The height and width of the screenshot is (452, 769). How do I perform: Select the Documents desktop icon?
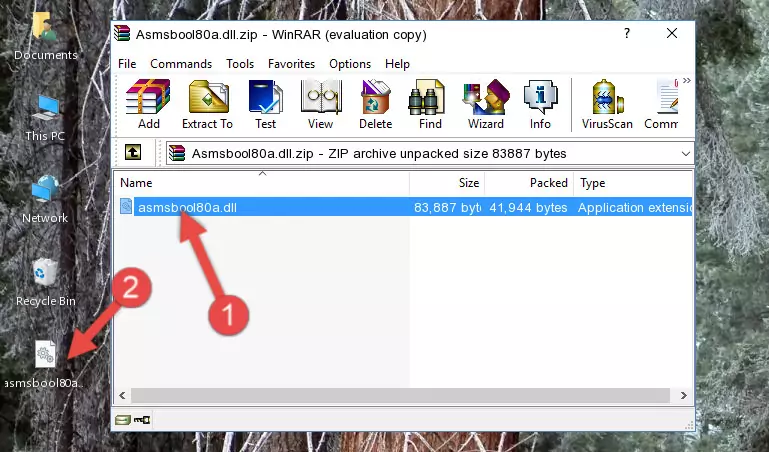(x=45, y=37)
